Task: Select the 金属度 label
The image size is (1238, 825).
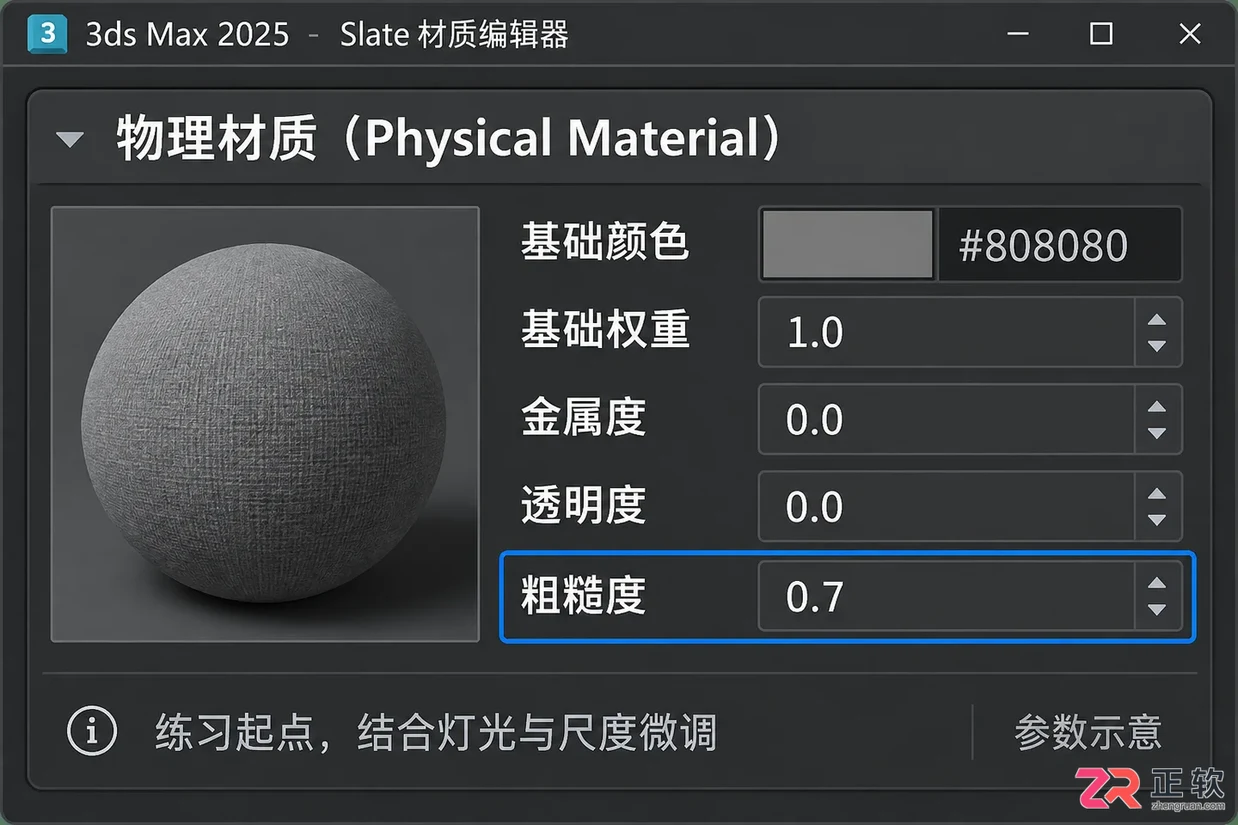Action: [583, 418]
